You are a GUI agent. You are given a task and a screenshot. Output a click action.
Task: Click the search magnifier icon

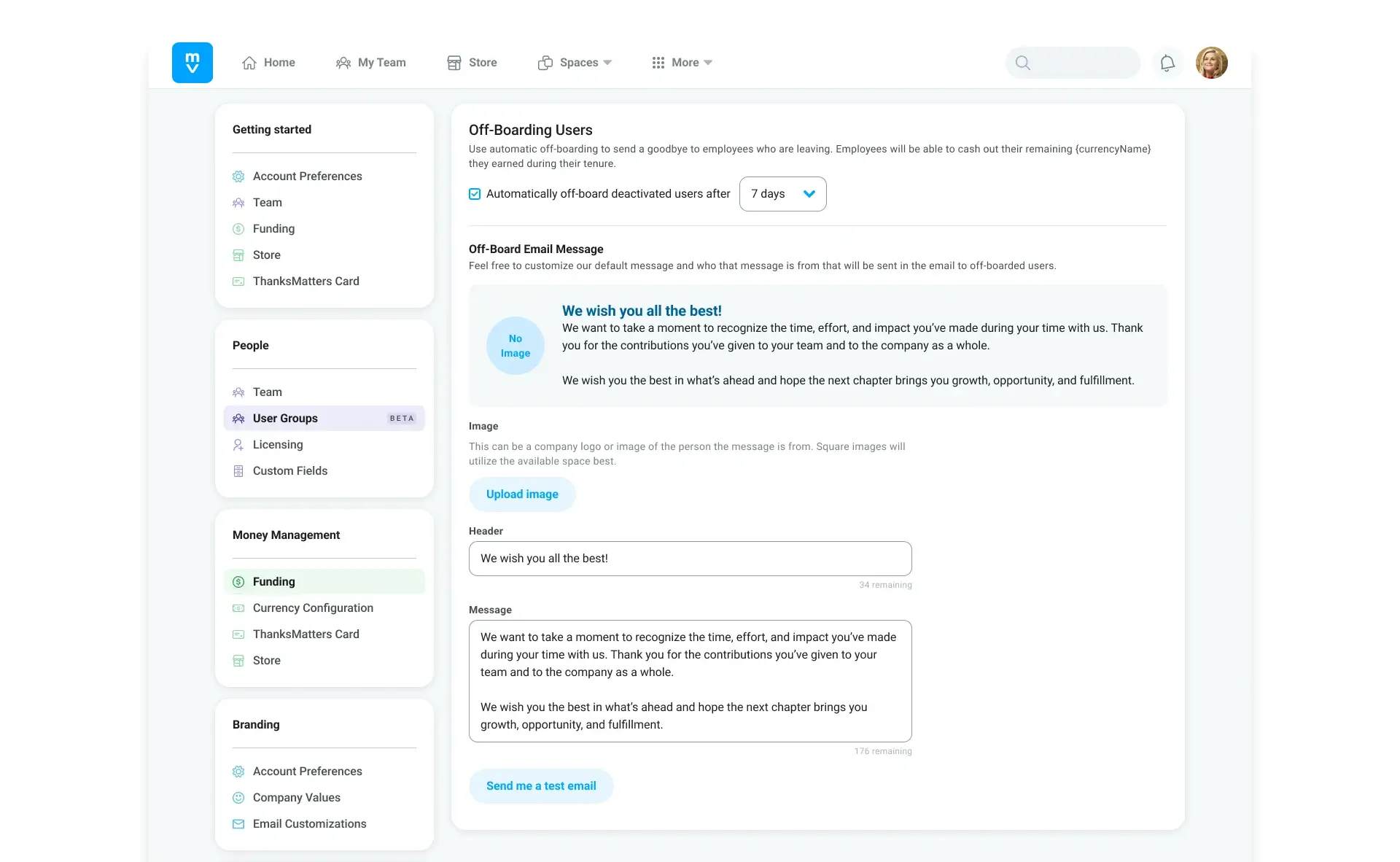[1023, 63]
